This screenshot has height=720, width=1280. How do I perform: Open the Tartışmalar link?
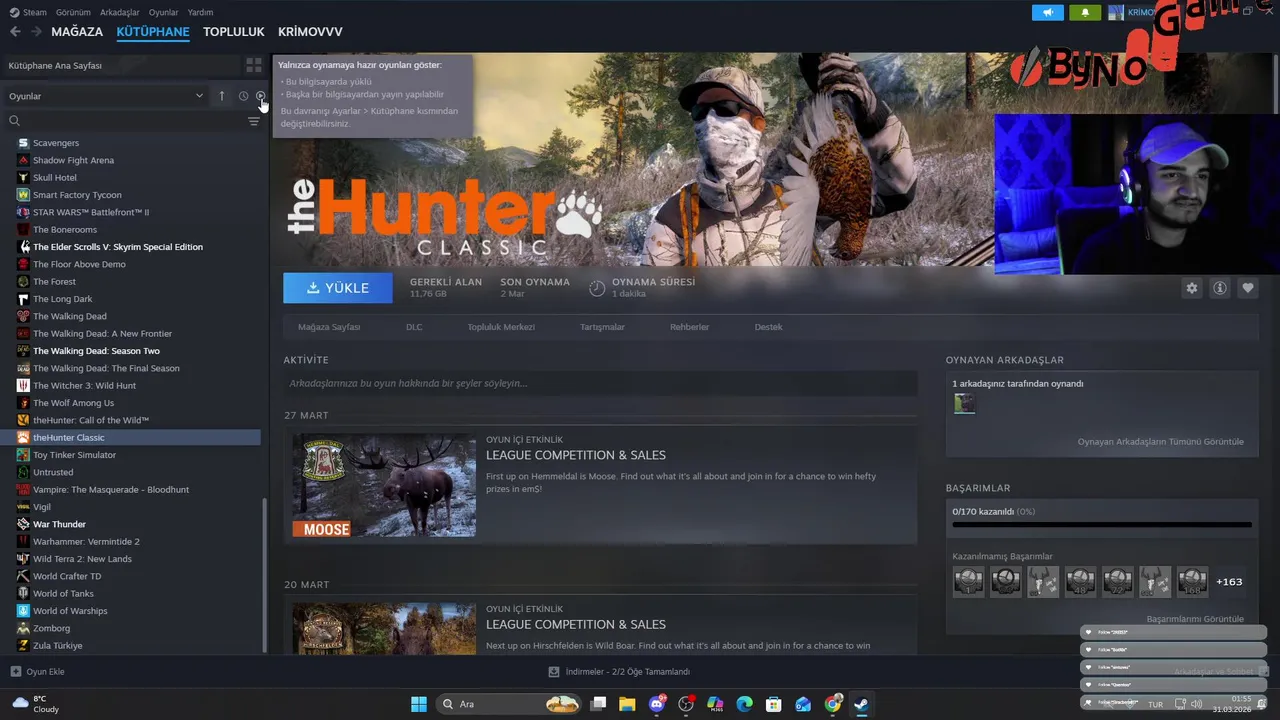pos(602,327)
